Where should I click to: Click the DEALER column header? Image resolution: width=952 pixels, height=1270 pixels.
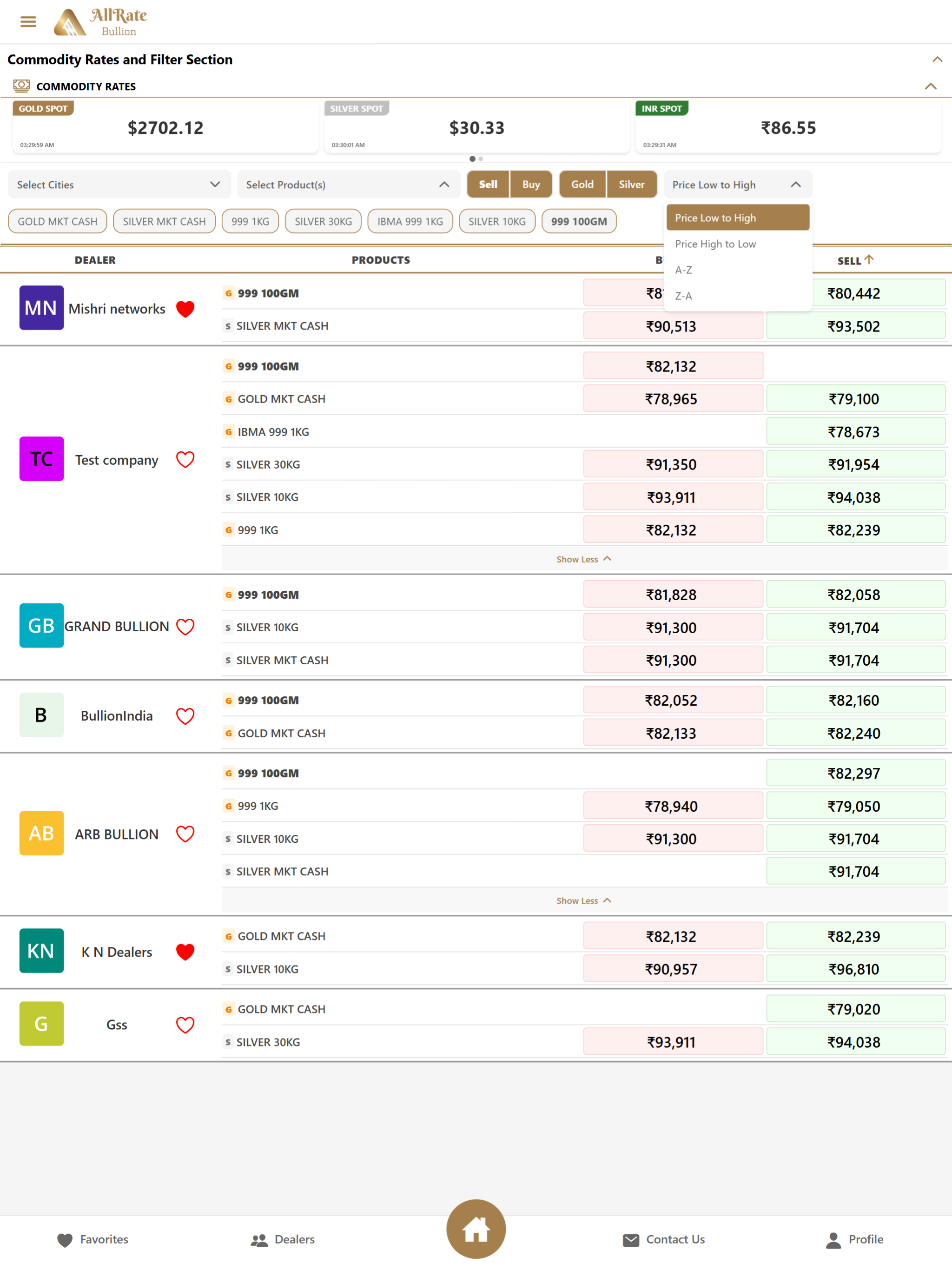pyautogui.click(x=95, y=260)
